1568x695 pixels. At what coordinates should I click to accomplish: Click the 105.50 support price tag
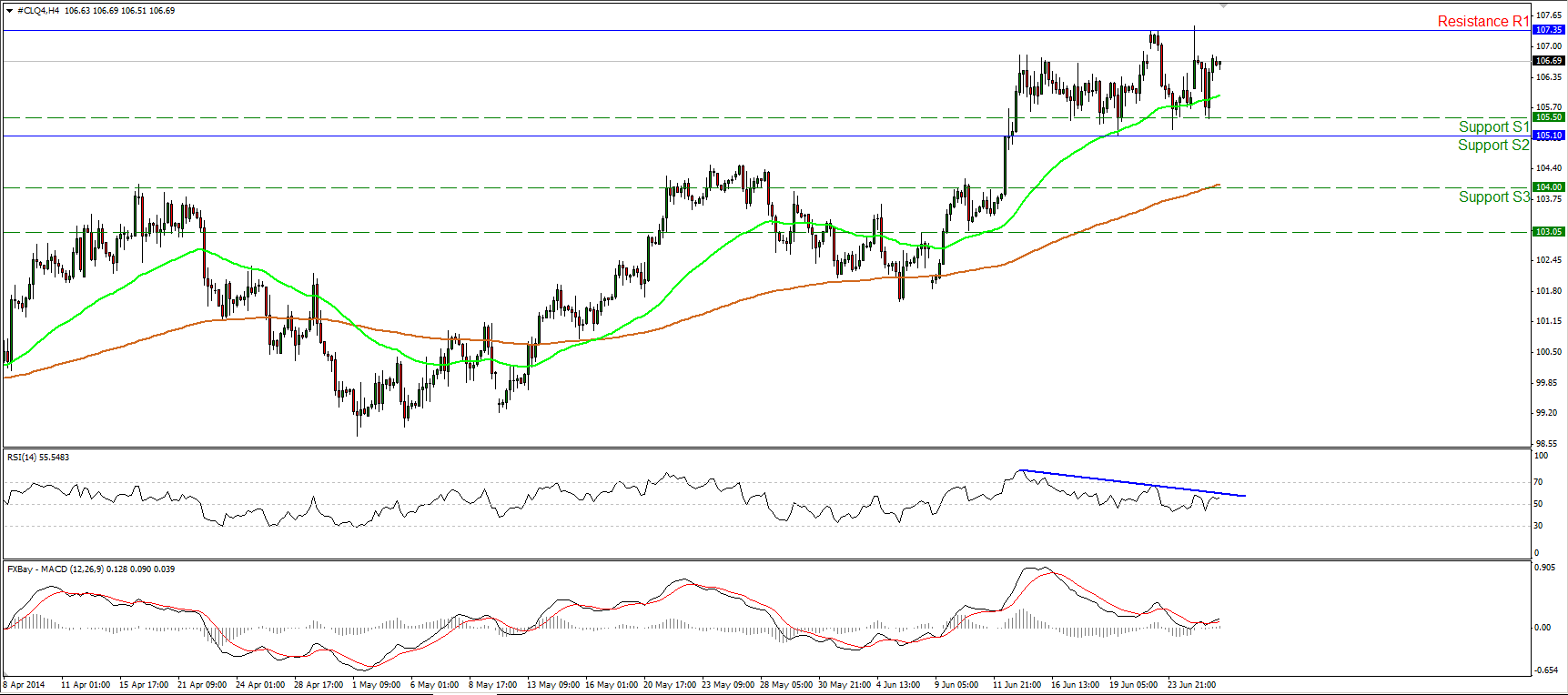coord(1549,117)
